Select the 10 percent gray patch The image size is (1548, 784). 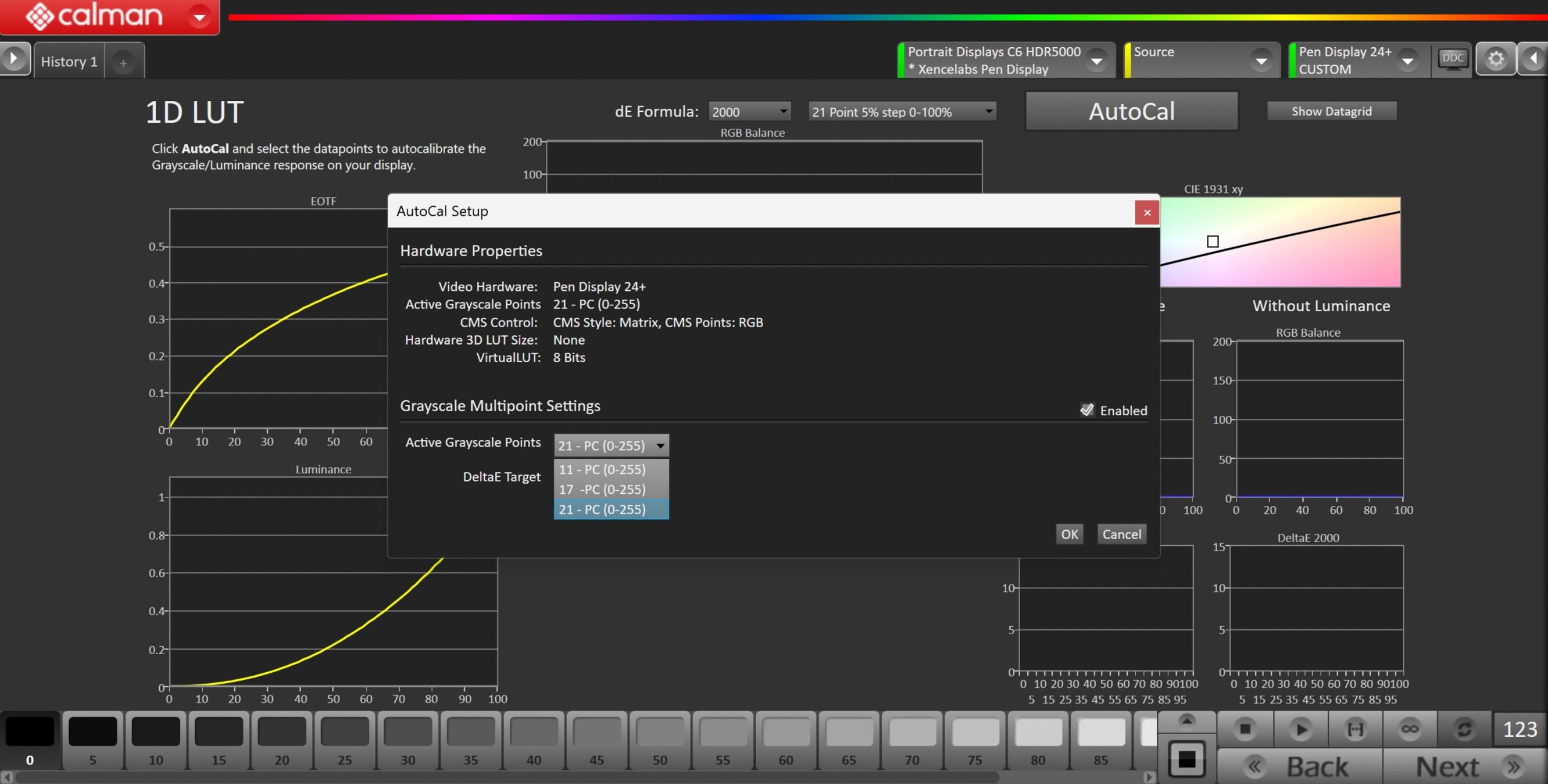click(x=155, y=741)
